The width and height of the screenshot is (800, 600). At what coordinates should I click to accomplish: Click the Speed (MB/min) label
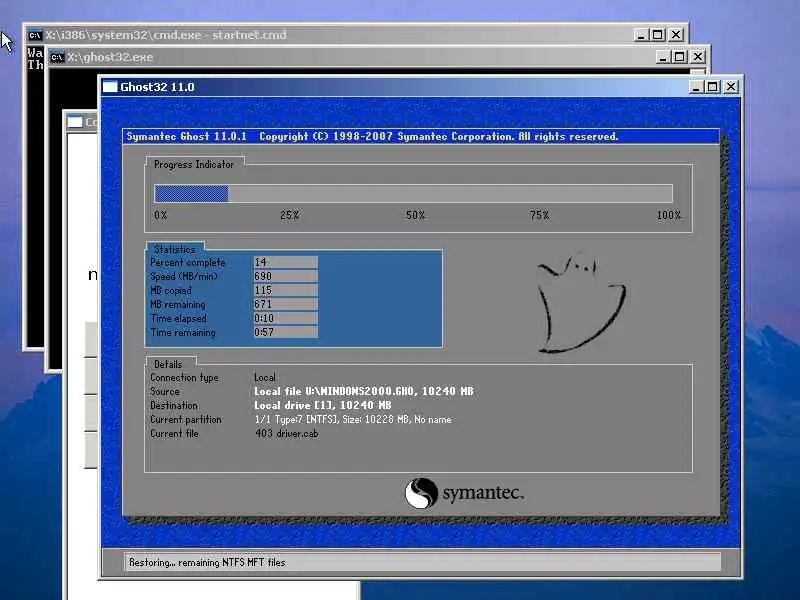click(184, 277)
